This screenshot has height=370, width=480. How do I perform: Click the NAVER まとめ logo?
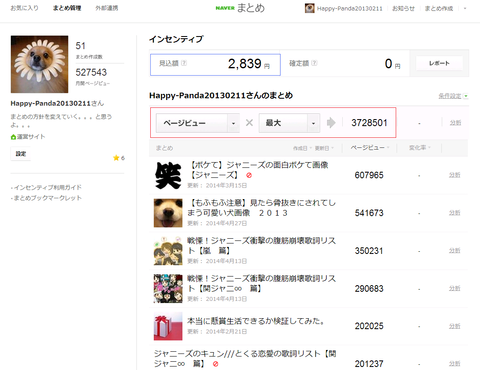[x=240, y=8]
